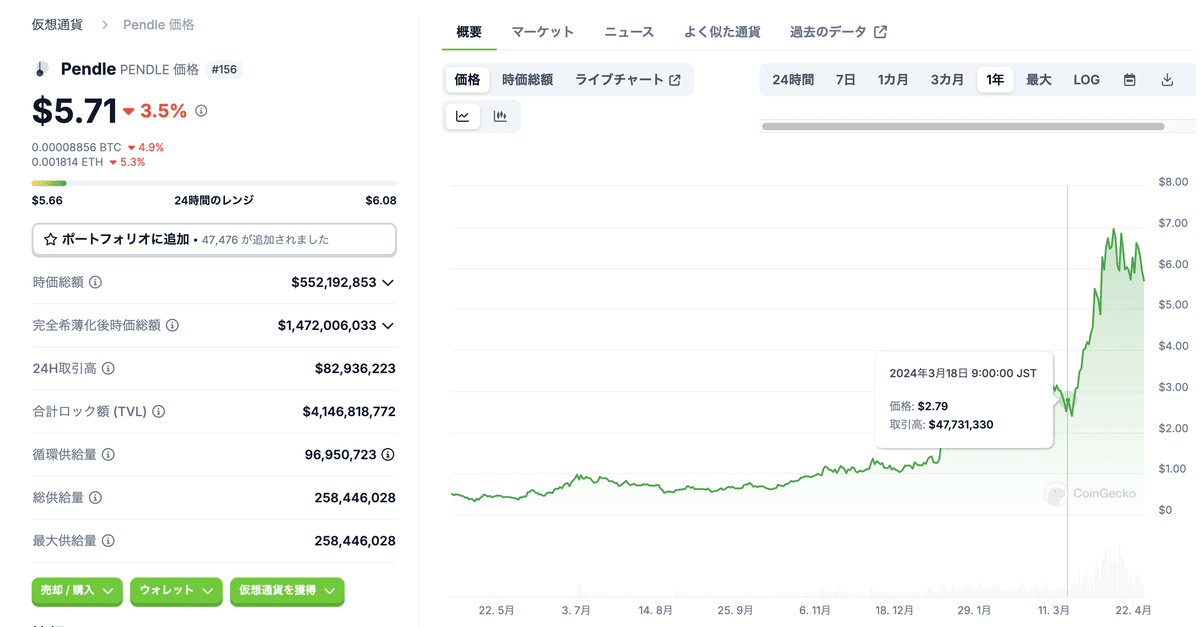Select 価格 chart mode
1200x627 pixels.
(467, 80)
